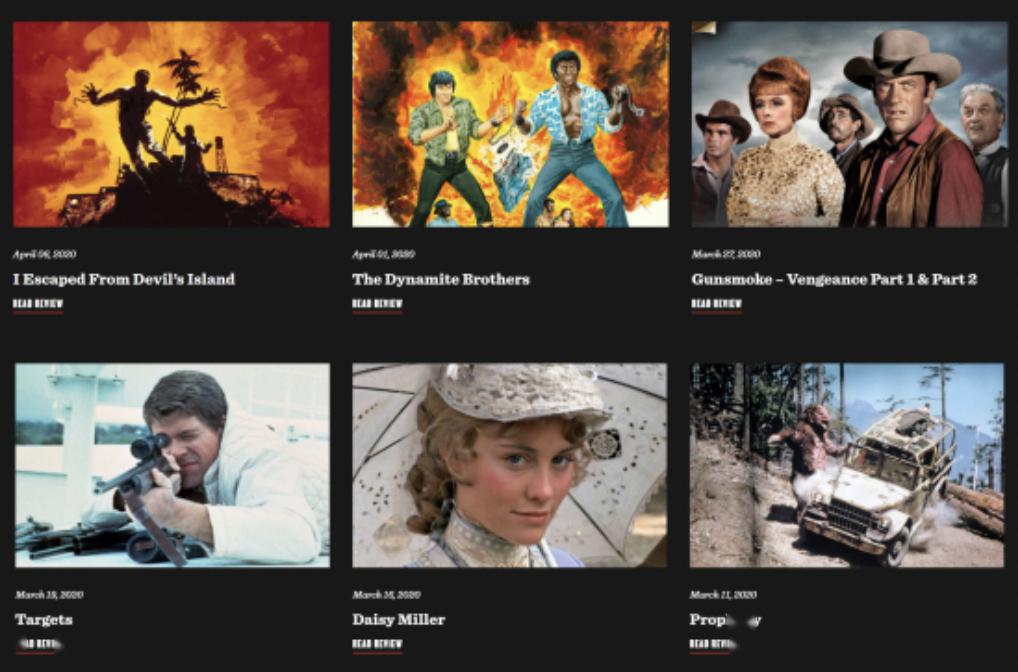Click the Prophecy title link
Image resolution: width=1018 pixels, height=672 pixels.
(725, 619)
